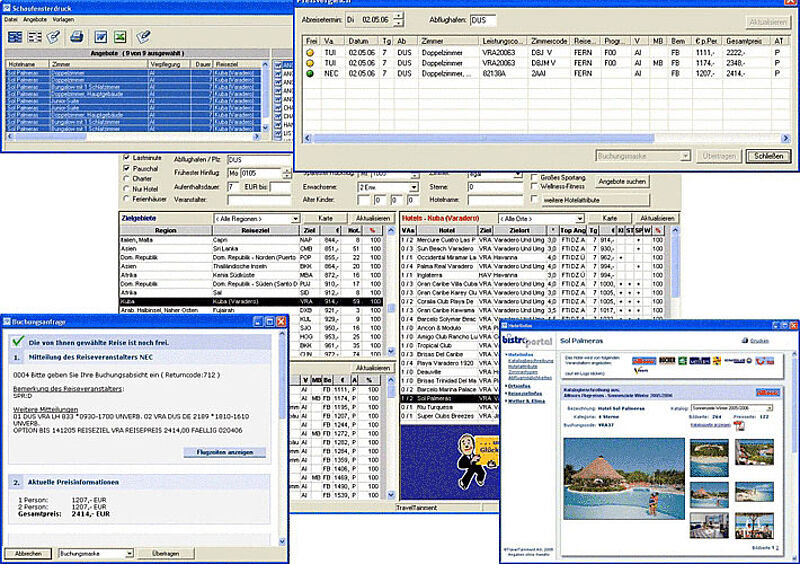
Task: Open the Angebote menu in Schaufensterdruck
Action: point(35,19)
